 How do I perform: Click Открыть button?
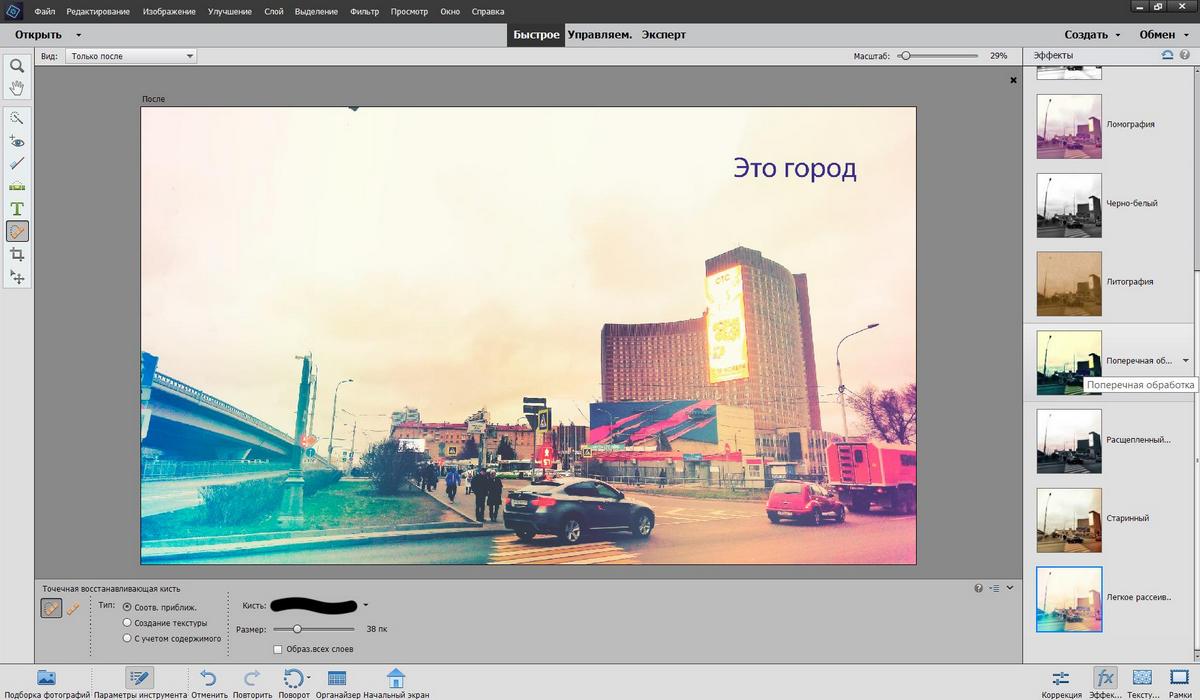tap(38, 34)
